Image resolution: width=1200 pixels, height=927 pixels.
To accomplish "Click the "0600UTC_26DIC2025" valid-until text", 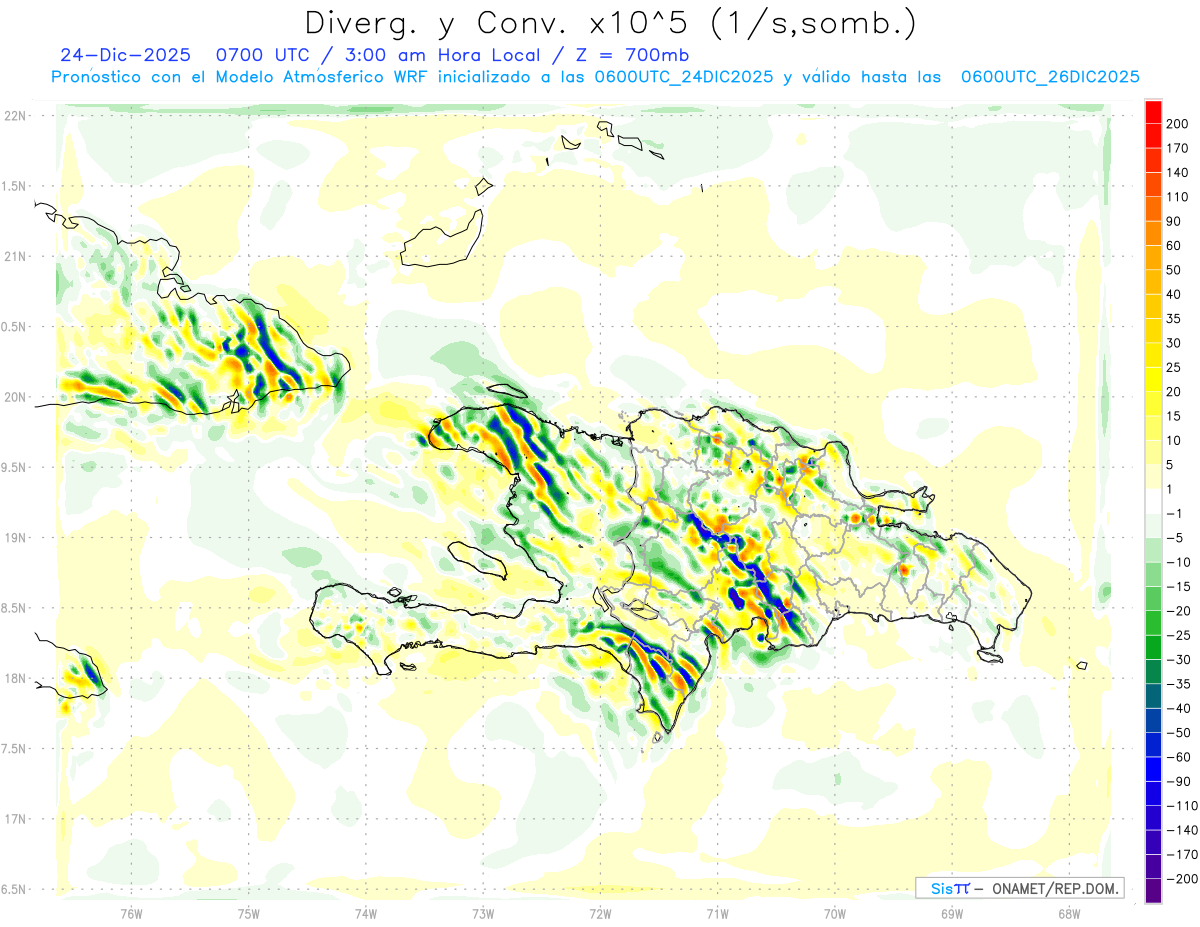I will 1050,77.
